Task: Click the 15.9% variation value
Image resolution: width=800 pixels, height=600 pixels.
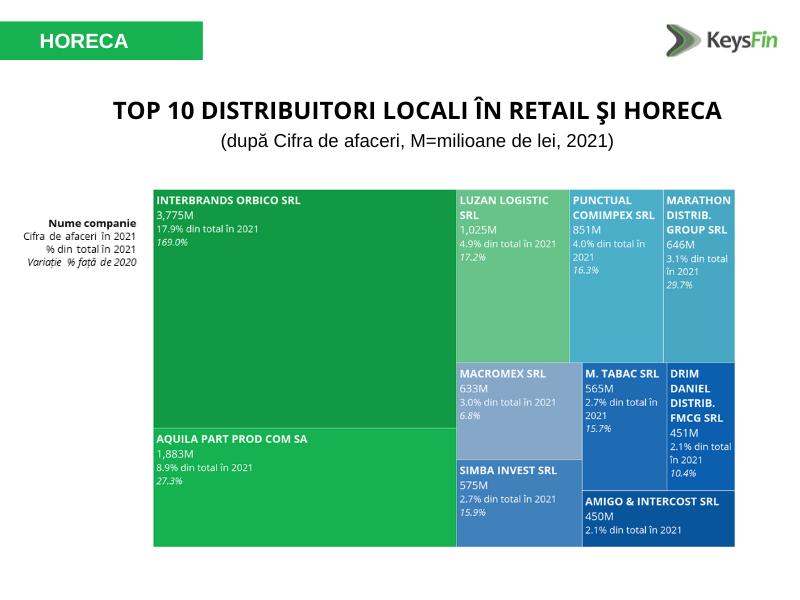Action: tap(472, 513)
